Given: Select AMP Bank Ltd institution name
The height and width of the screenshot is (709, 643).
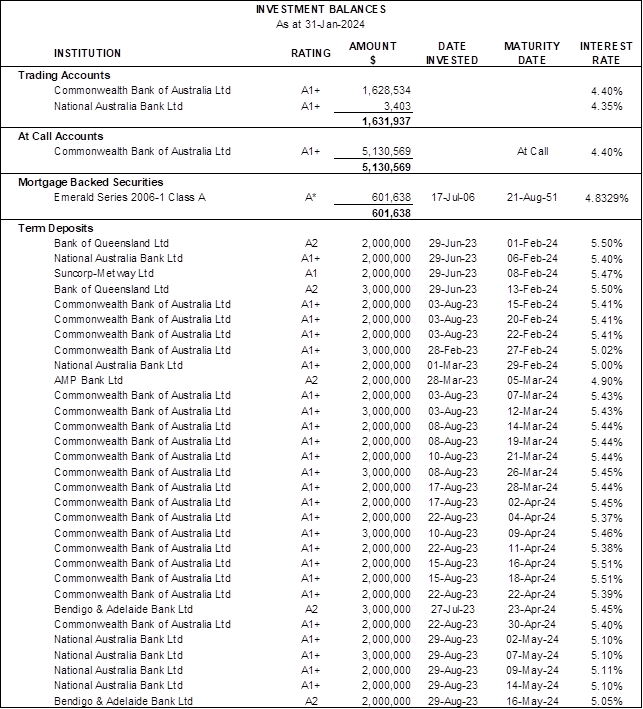Looking at the screenshot, I should tap(88, 380).
